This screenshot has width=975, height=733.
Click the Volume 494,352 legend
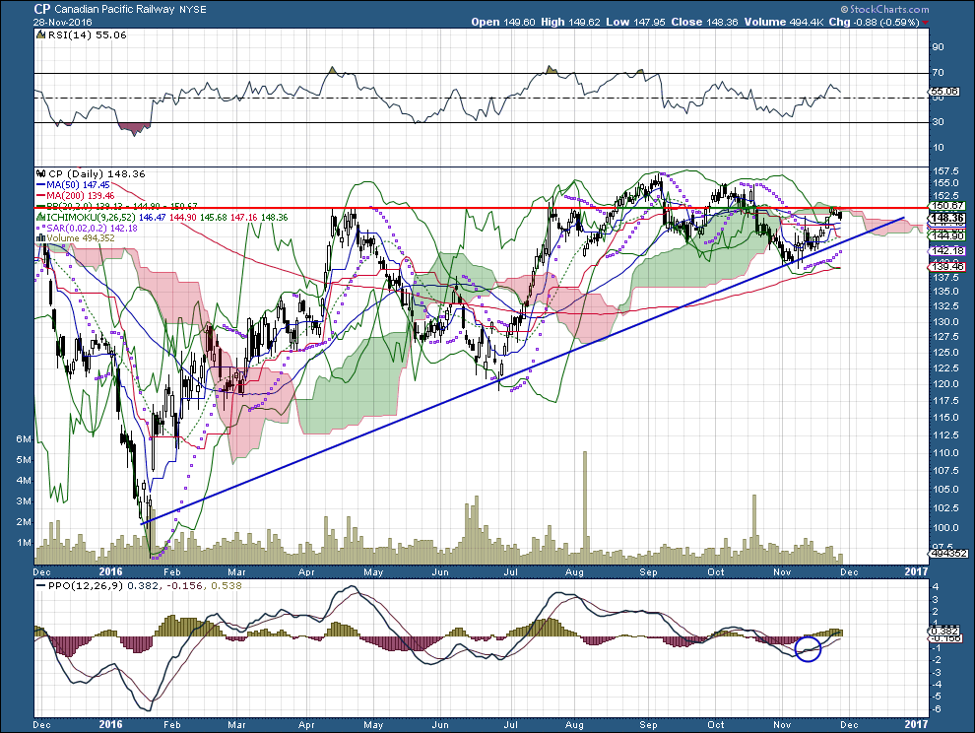[x=81, y=238]
